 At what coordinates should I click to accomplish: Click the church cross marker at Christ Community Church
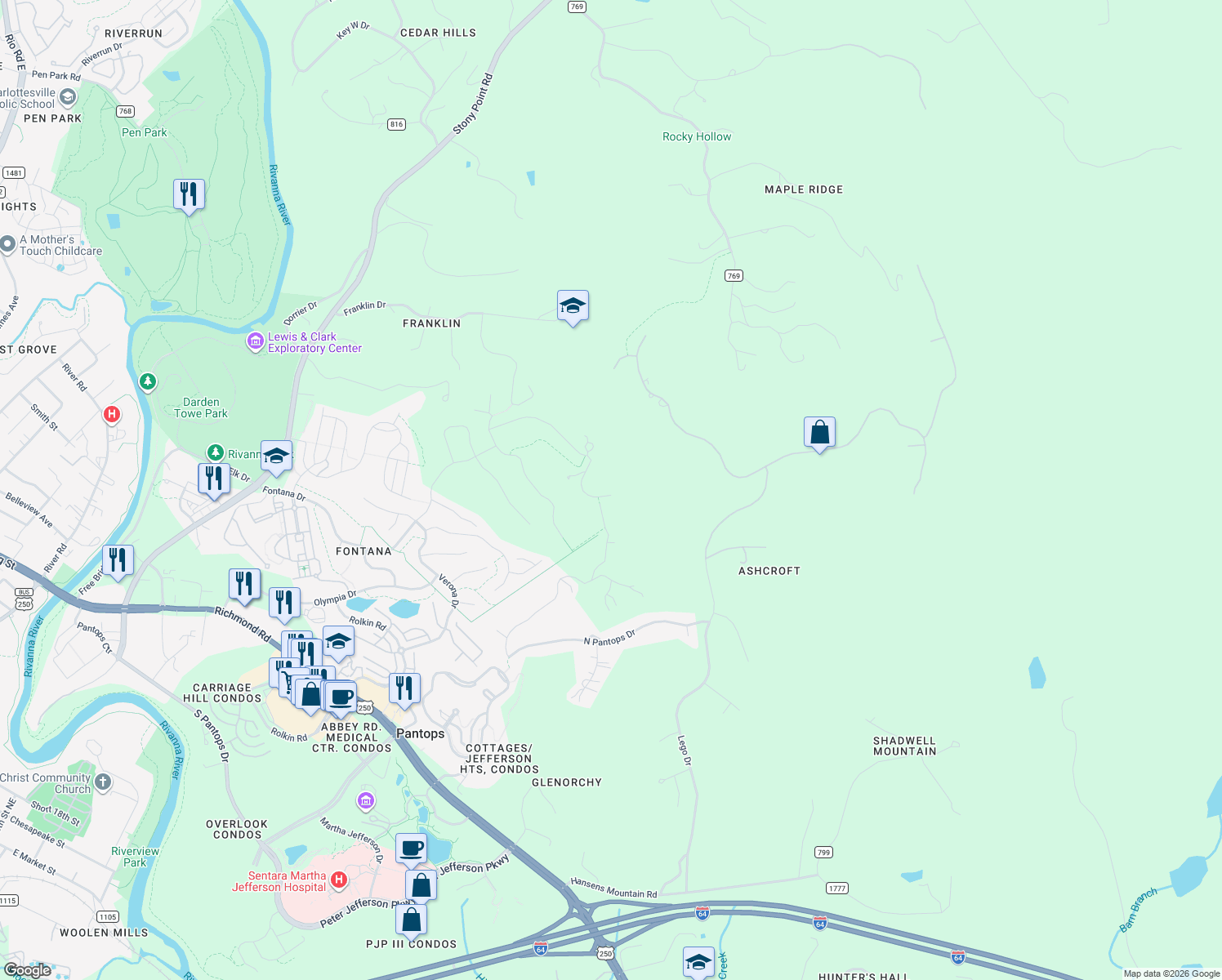pyautogui.click(x=101, y=782)
